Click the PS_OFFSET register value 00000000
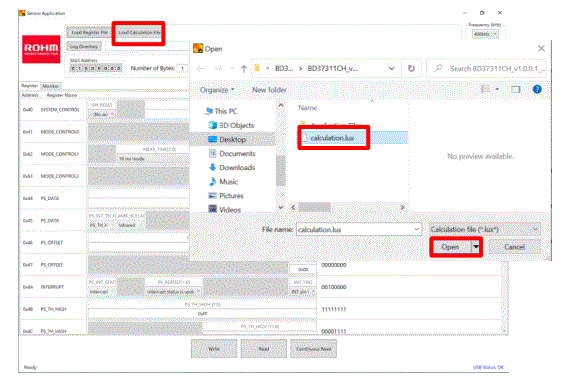575x385 pixels. point(334,265)
